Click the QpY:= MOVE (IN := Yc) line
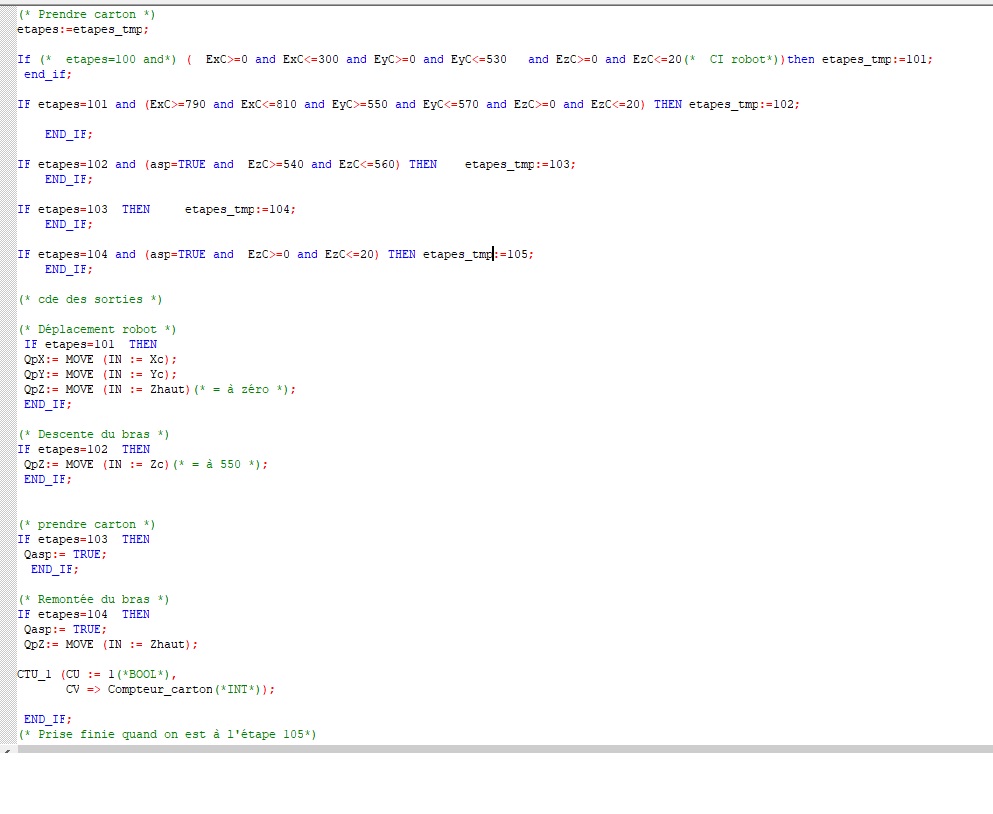The image size is (993, 814). click(100, 375)
